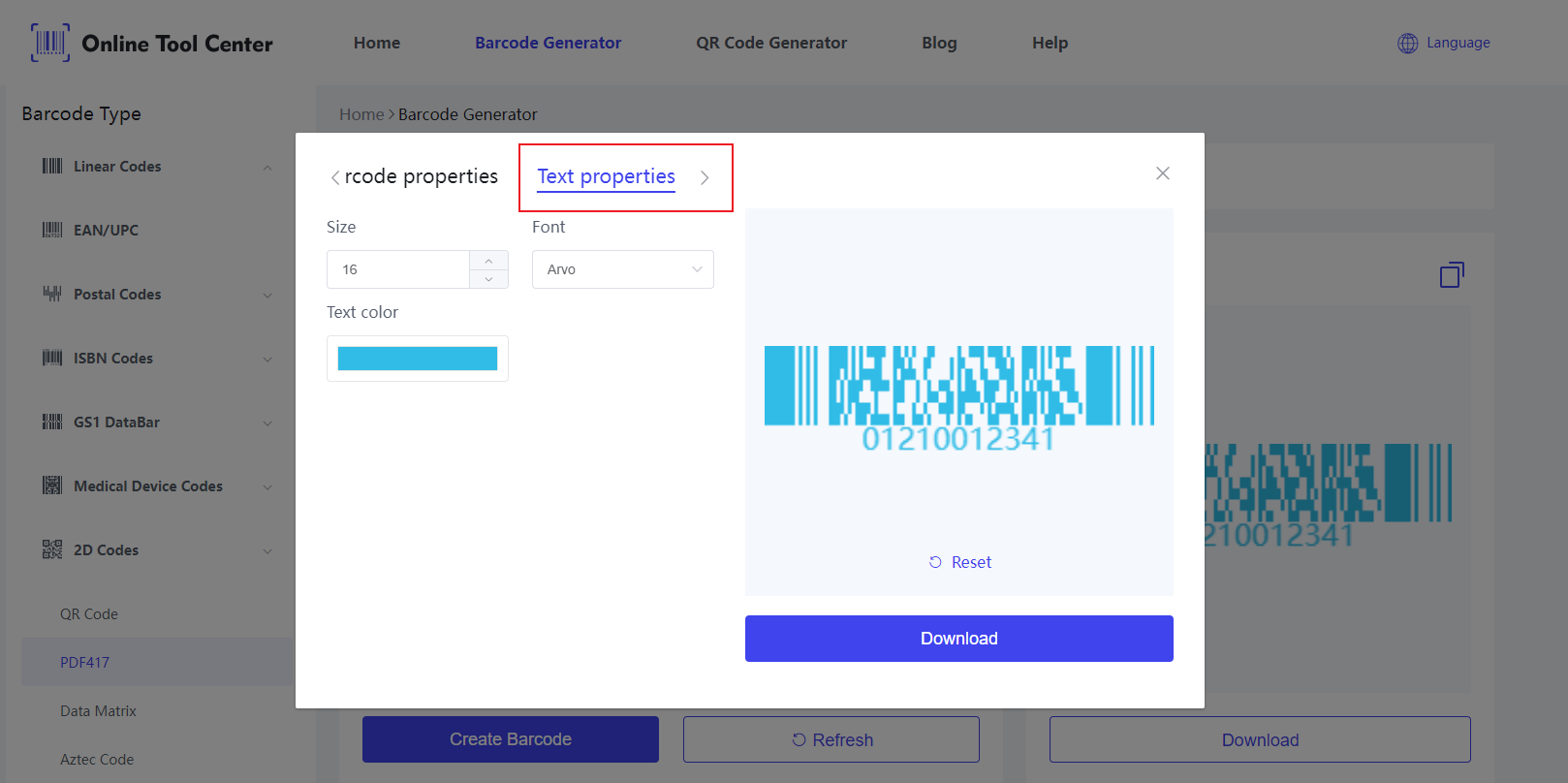Increase text size with up stepper arrow
The image size is (1568, 783).
[x=488, y=261]
